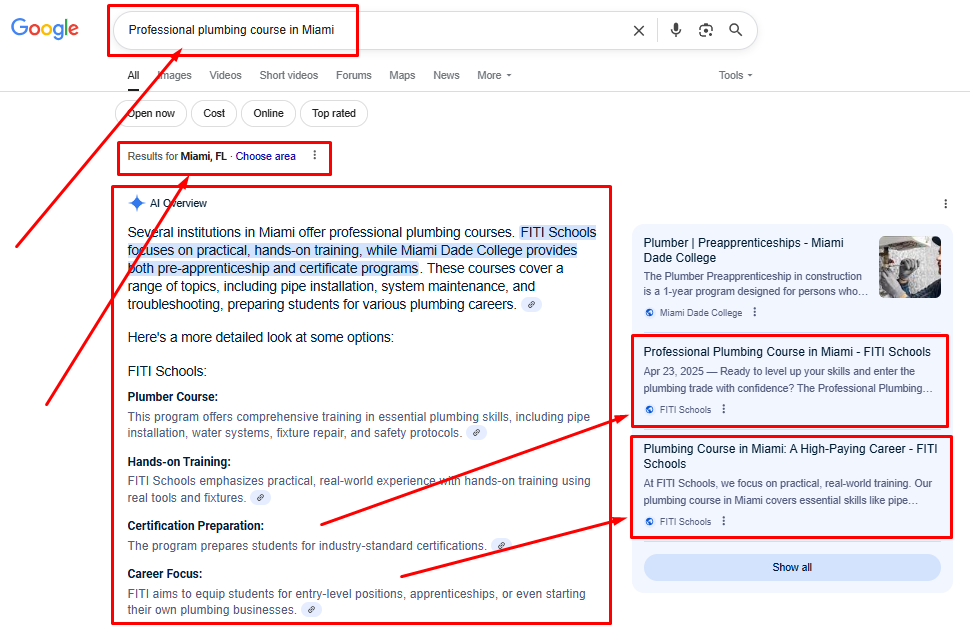The width and height of the screenshot is (970, 632).
Task: Start voice search with microphone icon
Action: click(x=676, y=30)
